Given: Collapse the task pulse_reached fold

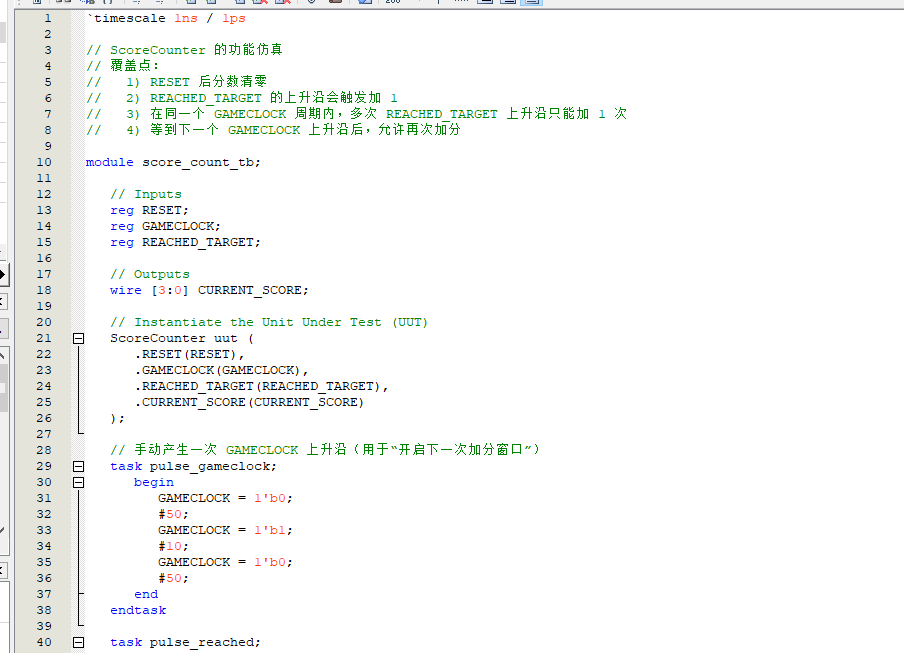Looking at the screenshot, I should 78,642.
